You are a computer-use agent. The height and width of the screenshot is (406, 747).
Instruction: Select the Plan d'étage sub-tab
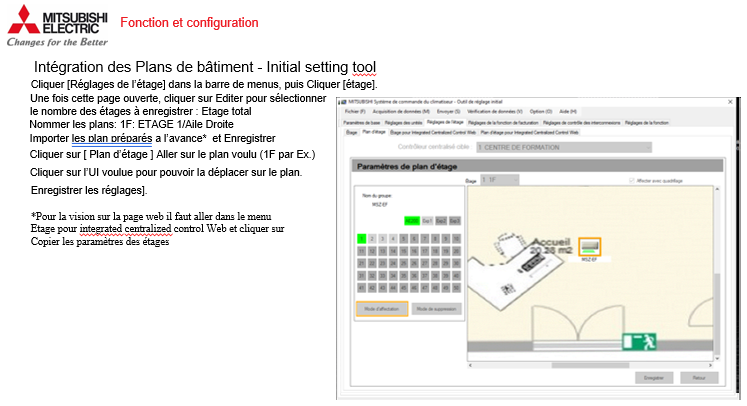(x=374, y=132)
